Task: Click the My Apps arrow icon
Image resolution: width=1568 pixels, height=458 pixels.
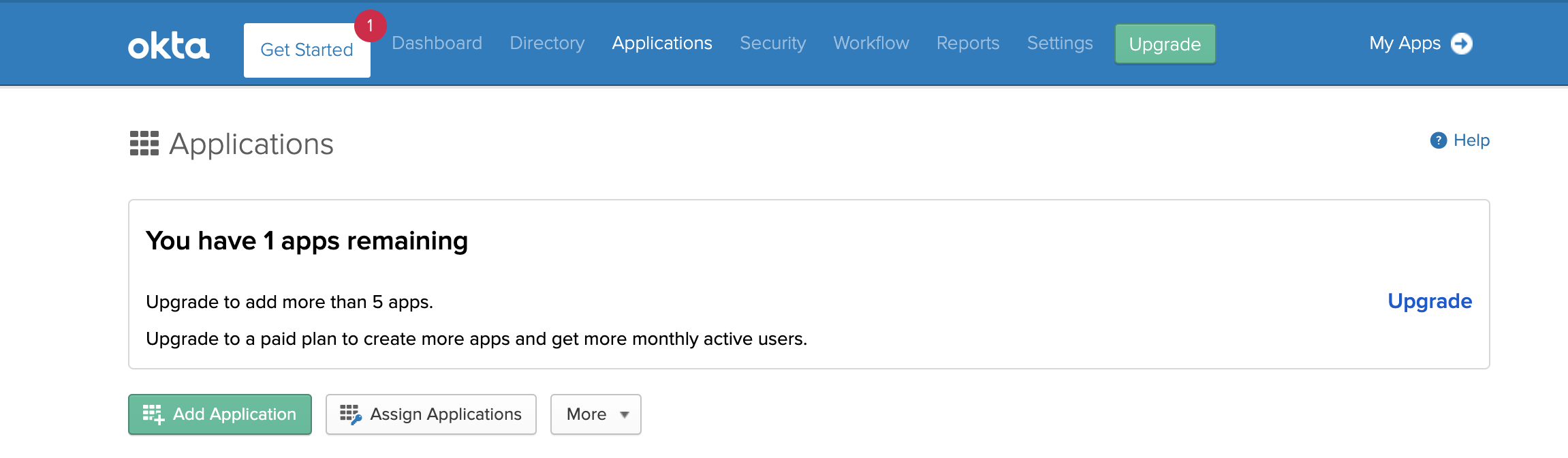Action: (x=1461, y=44)
